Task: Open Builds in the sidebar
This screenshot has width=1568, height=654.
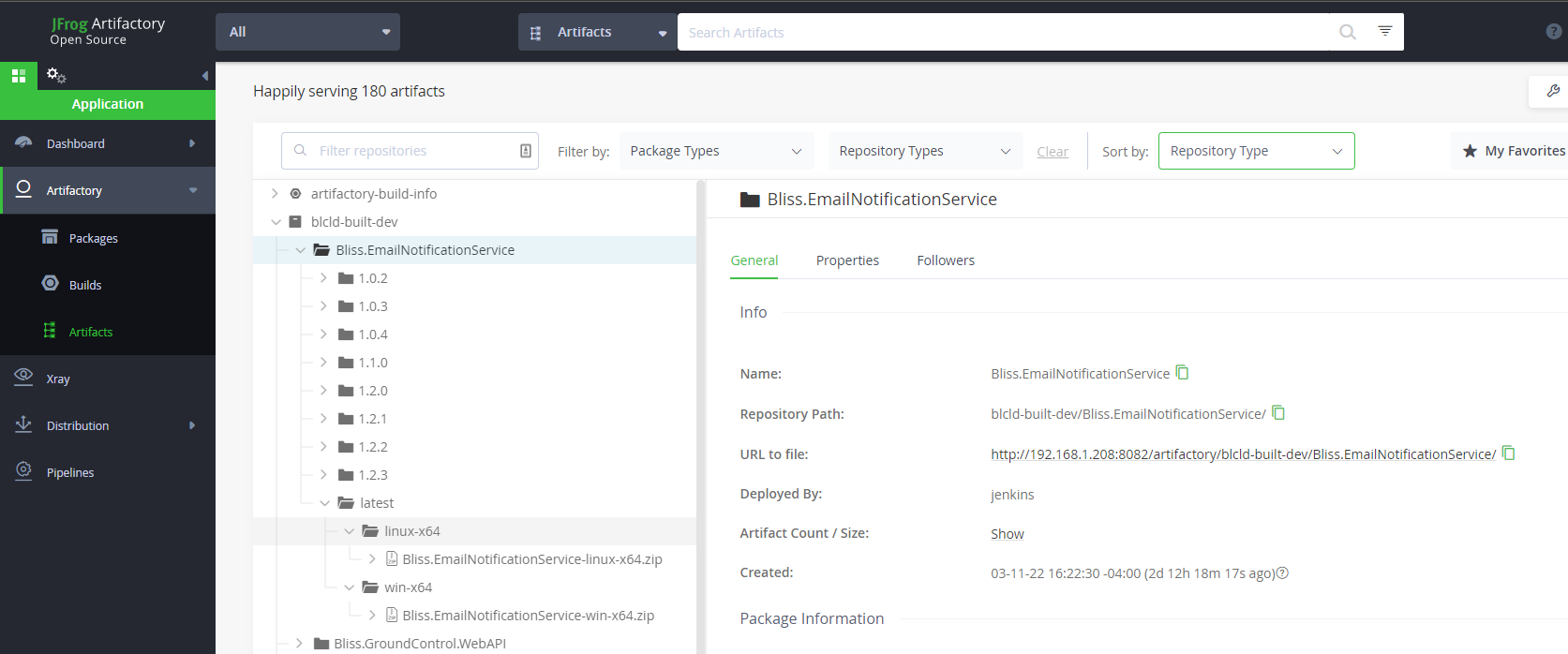Action: [85, 285]
